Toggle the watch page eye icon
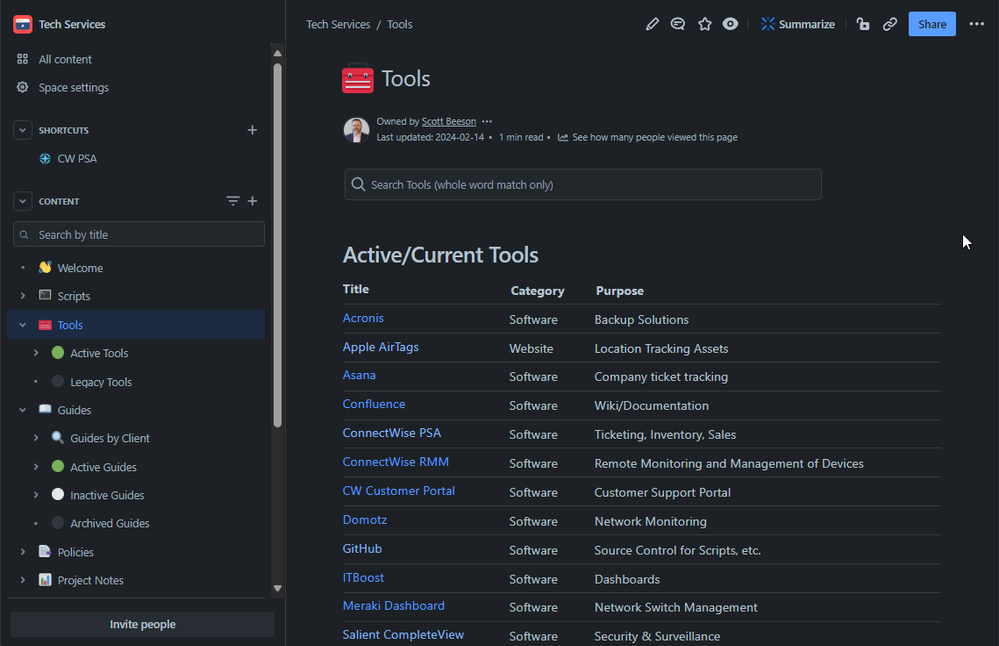Image resolution: width=999 pixels, height=646 pixels. [730, 24]
